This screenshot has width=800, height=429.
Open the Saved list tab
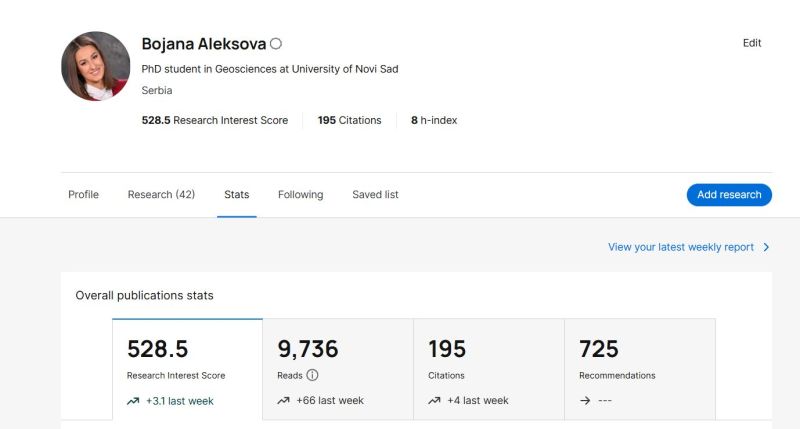375,195
